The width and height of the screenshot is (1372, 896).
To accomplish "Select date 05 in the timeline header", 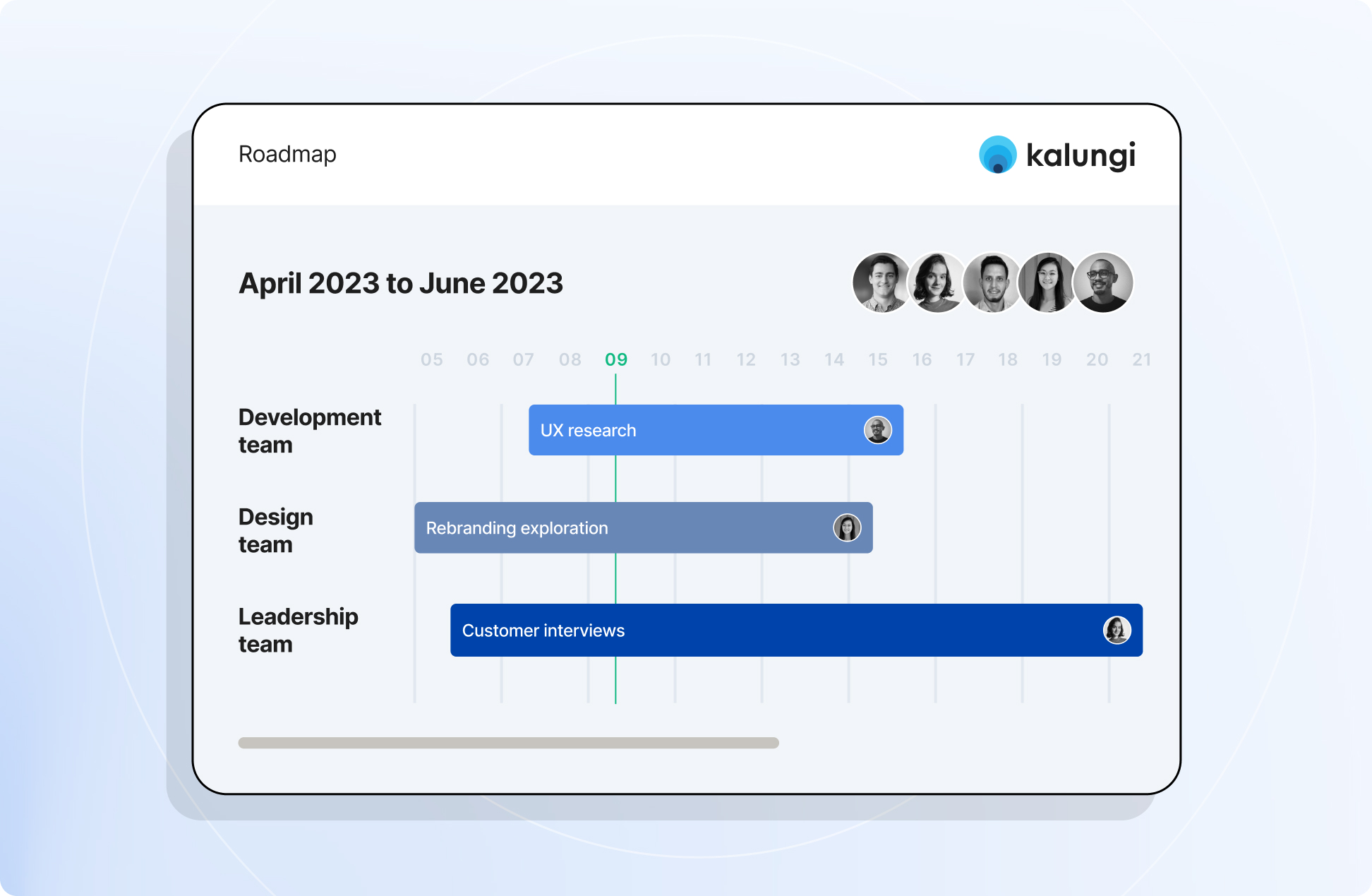I will (432, 359).
